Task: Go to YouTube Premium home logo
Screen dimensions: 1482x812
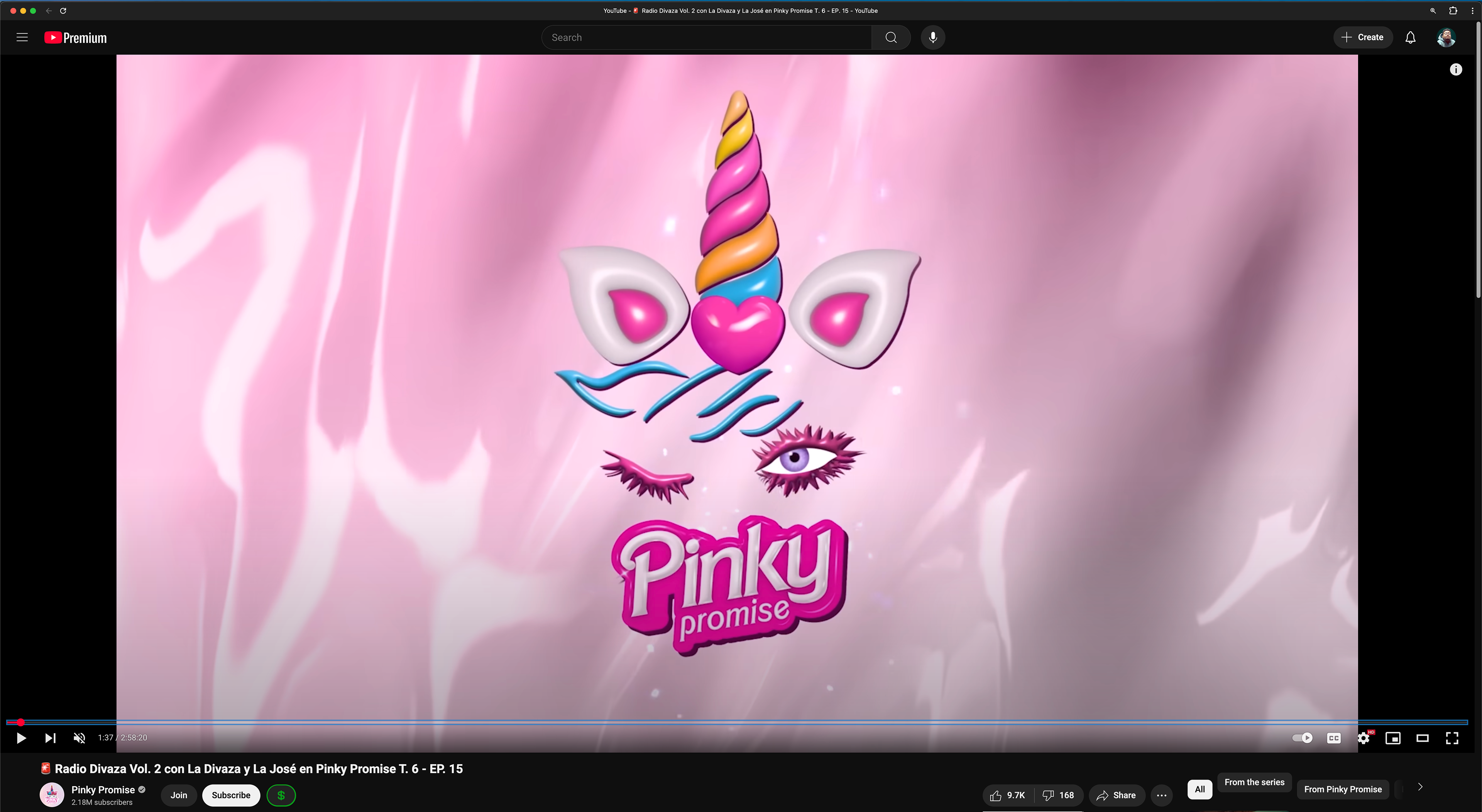Action: click(75, 37)
